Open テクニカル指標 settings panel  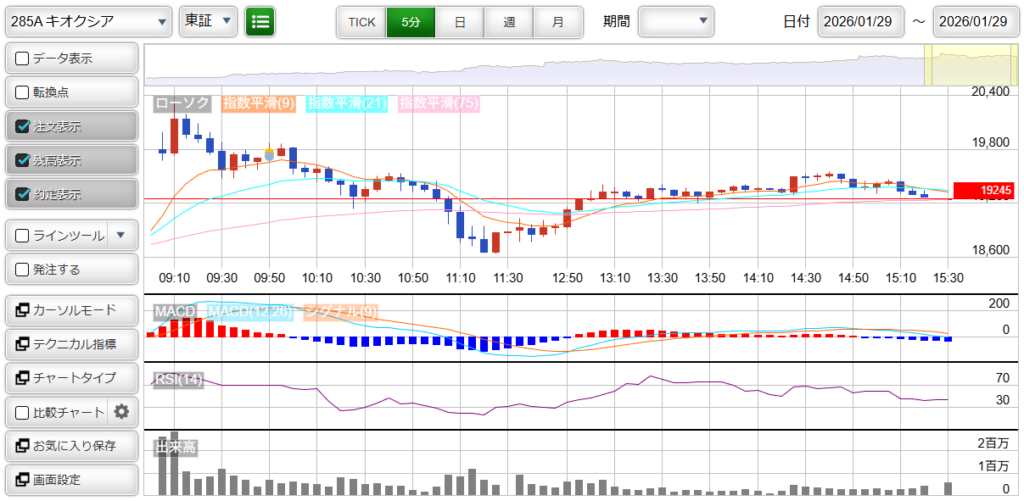pyautogui.click(x=70, y=344)
